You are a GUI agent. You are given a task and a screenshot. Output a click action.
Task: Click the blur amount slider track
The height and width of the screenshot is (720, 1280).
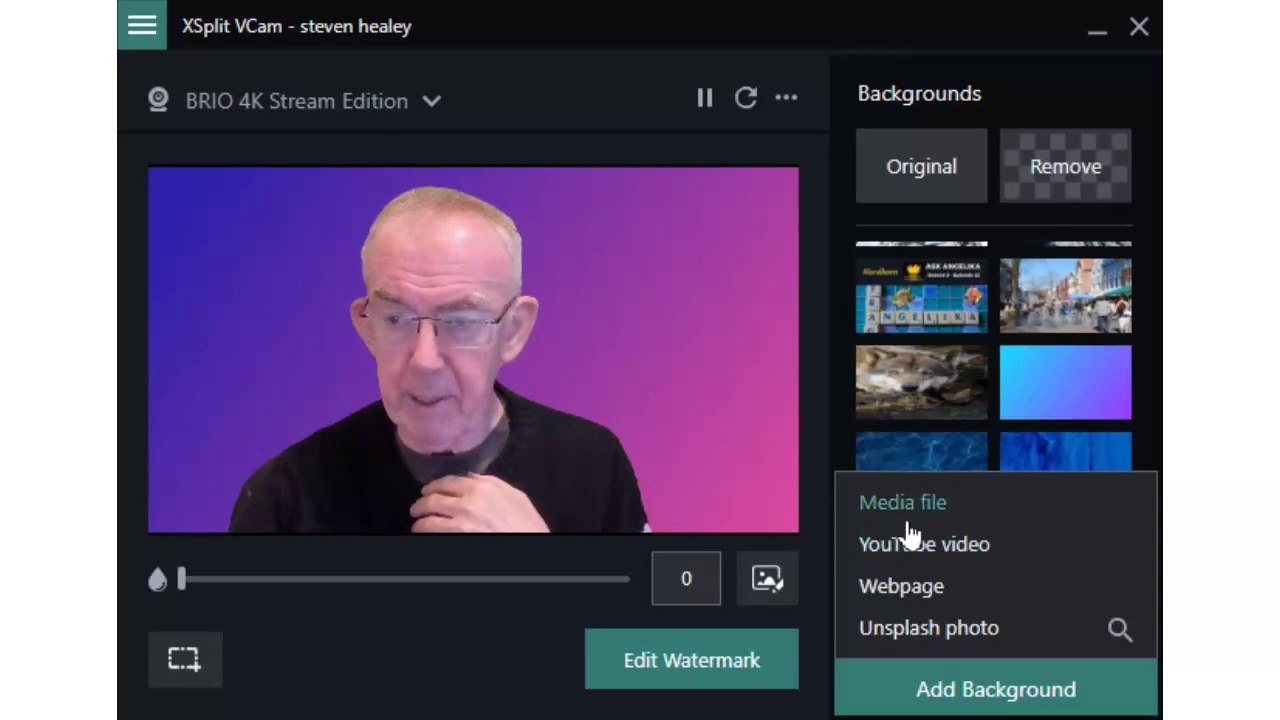tap(405, 579)
